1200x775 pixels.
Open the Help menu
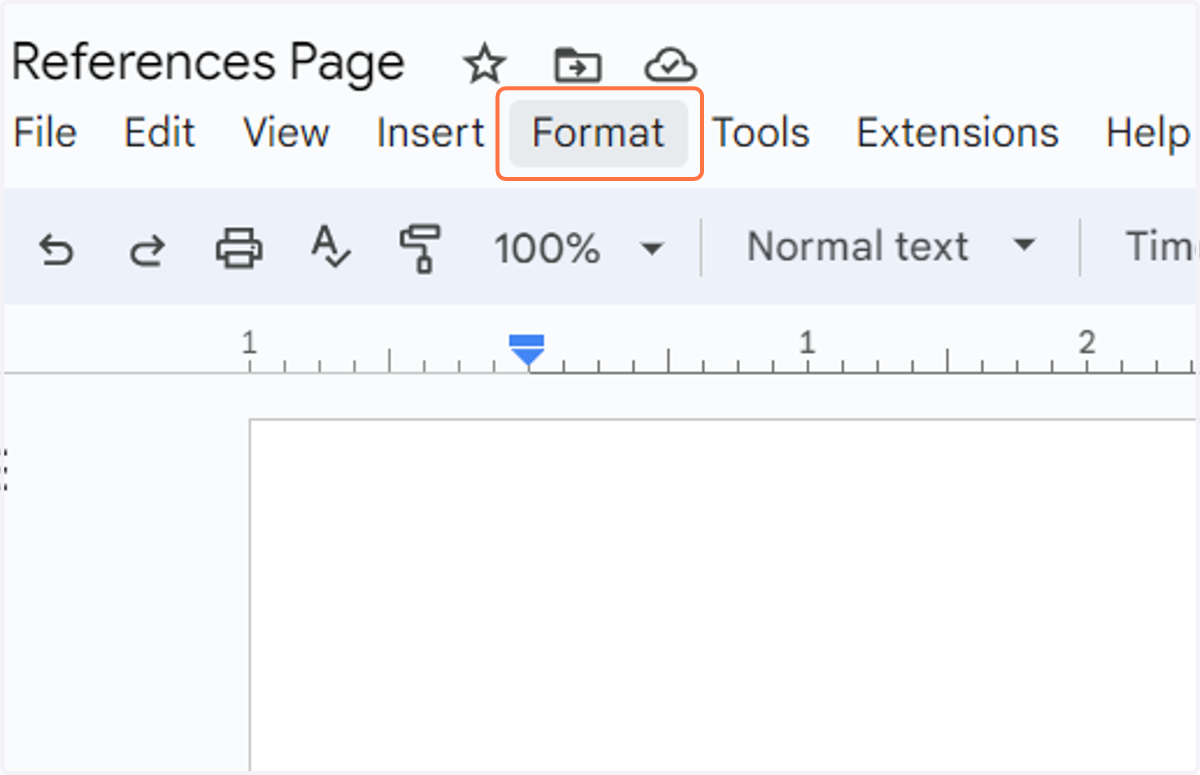tap(1148, 133)
